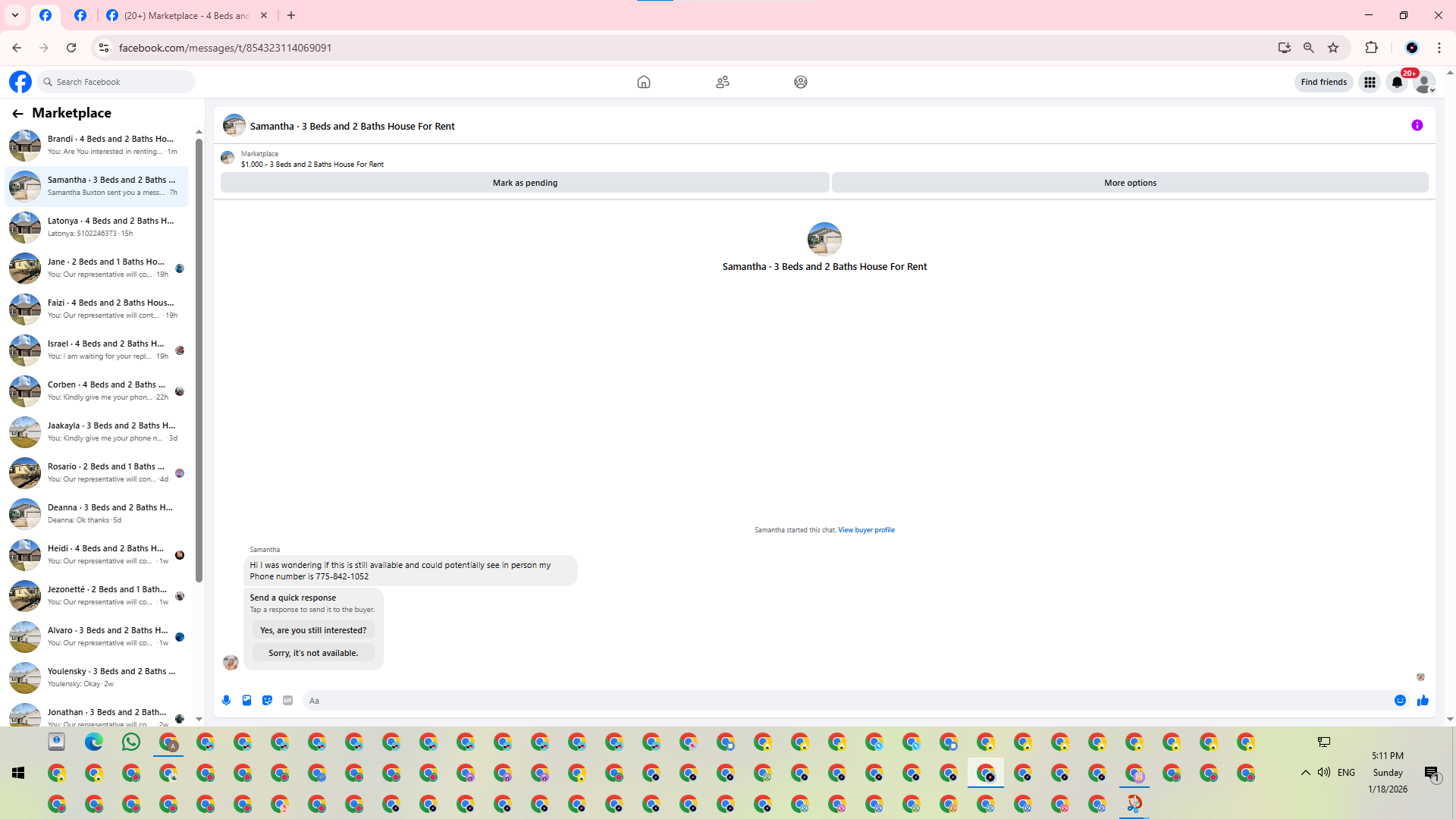Go to the Facebook Home tab
The width and height of the screenshot is (1456, 819).
pyautogui.click(x=643, y=82)
